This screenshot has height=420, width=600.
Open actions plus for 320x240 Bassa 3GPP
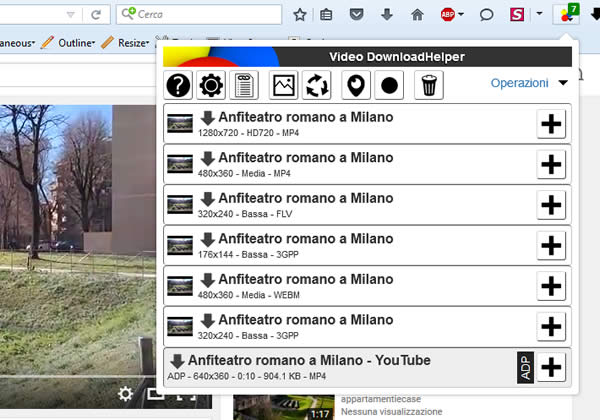[551, 327]
